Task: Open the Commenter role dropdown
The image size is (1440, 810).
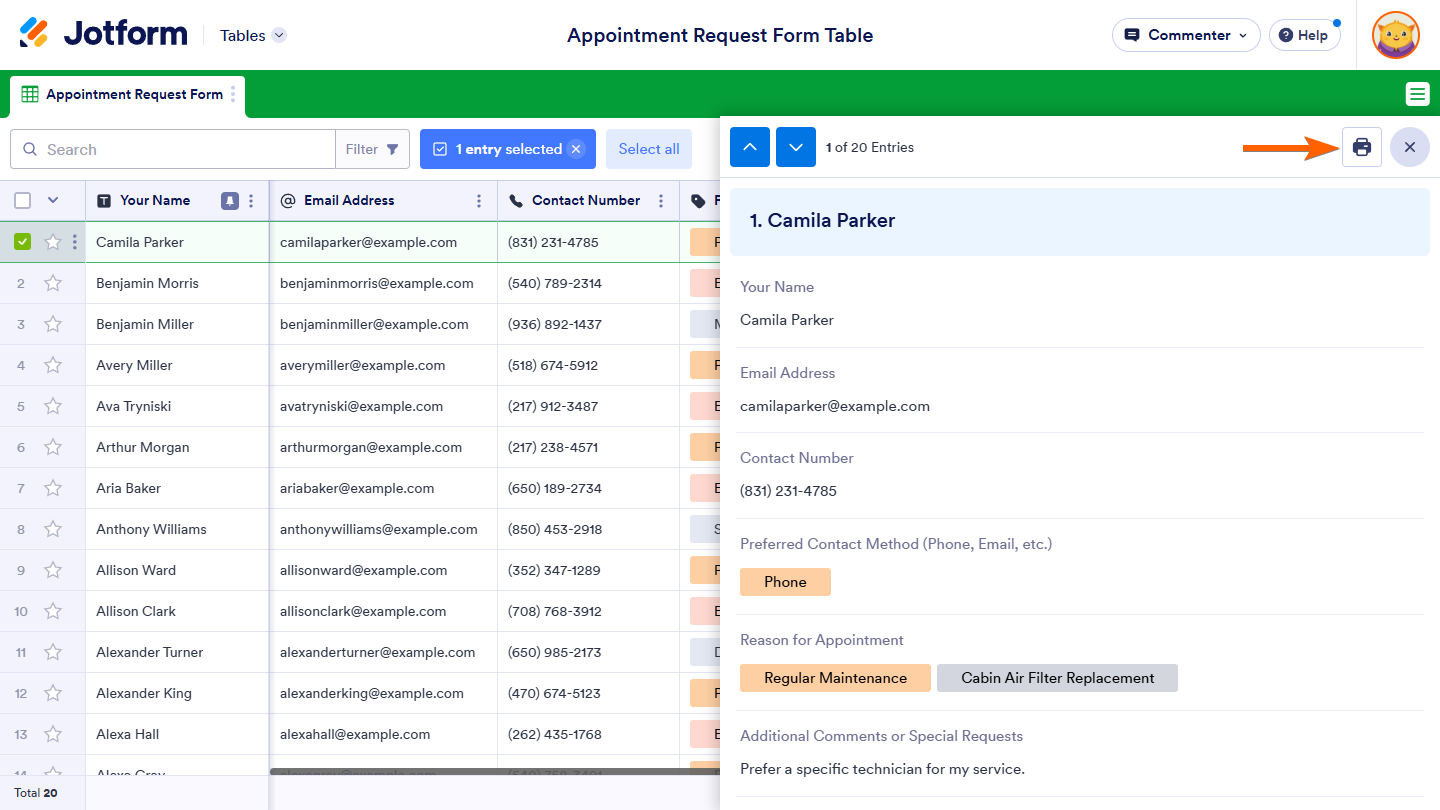Action: [1186, 35]
